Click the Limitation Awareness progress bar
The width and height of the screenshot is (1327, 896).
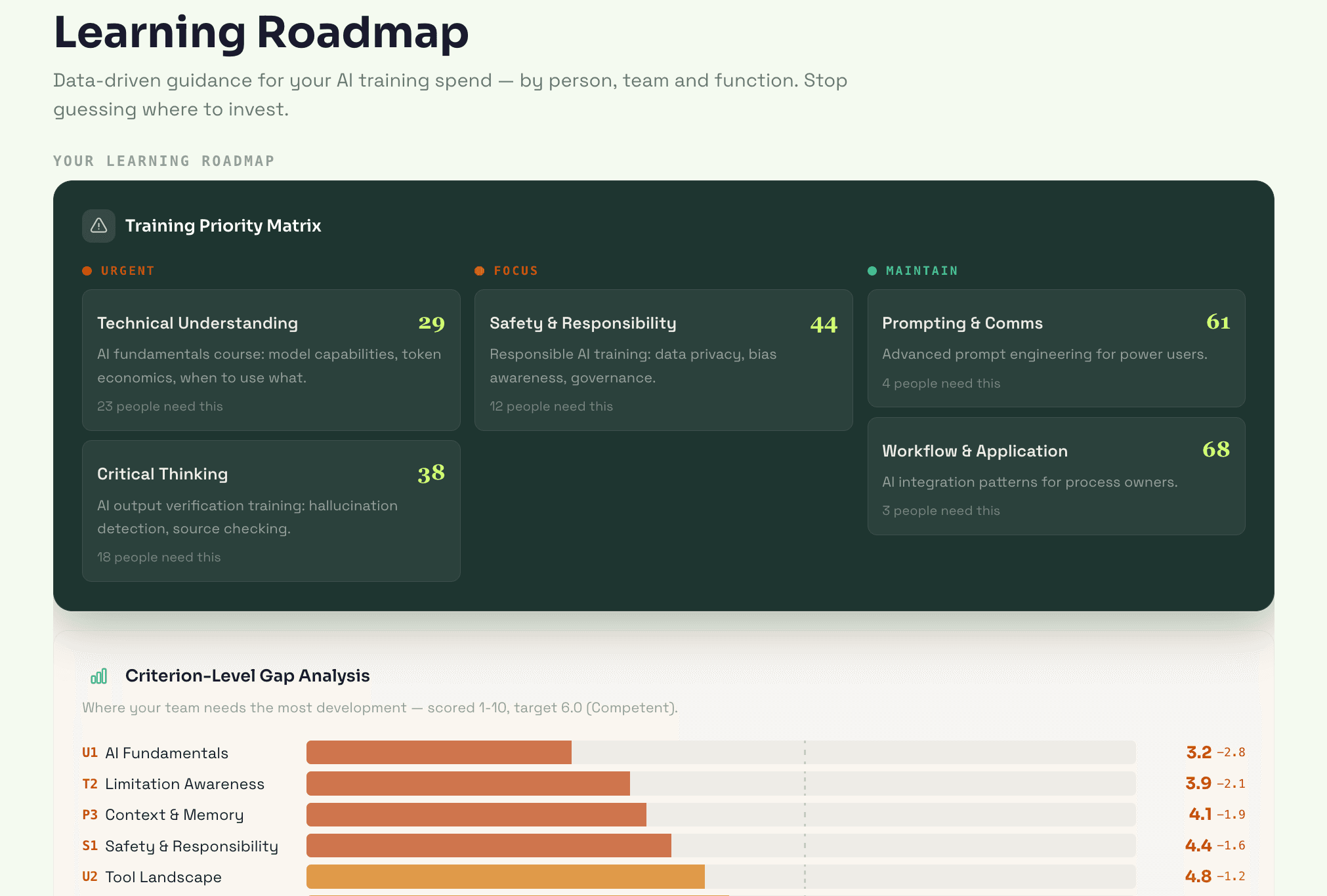pyautogui.click(x=721, y=784)
